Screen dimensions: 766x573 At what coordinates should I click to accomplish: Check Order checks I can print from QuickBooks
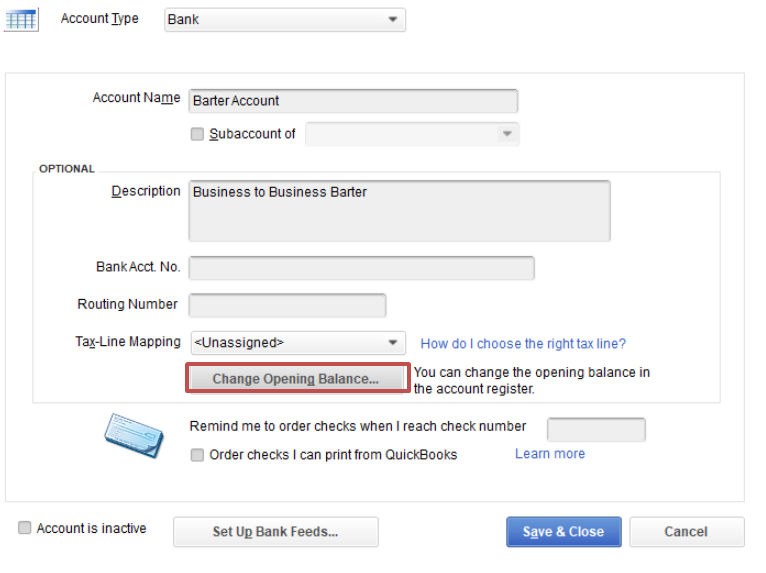click(197, 455)
